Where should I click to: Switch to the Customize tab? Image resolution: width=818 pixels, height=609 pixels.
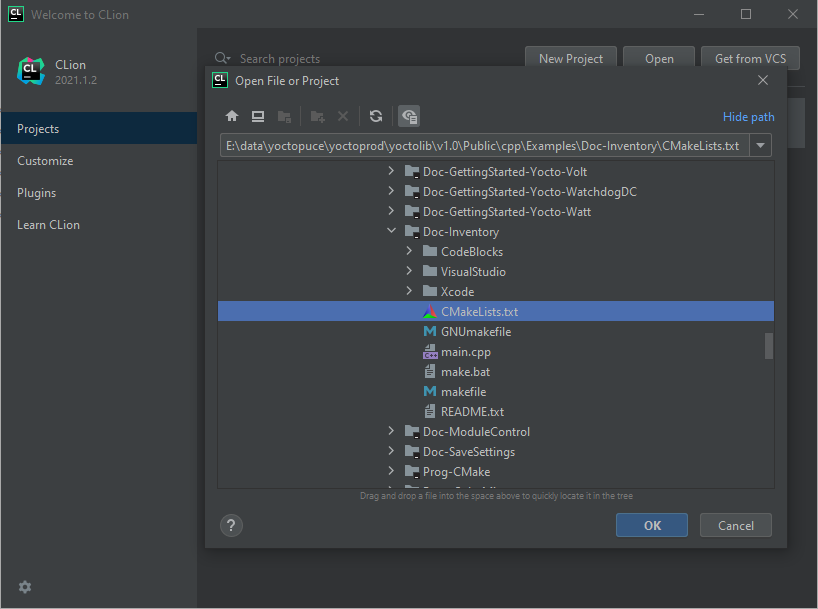point(45,161)
